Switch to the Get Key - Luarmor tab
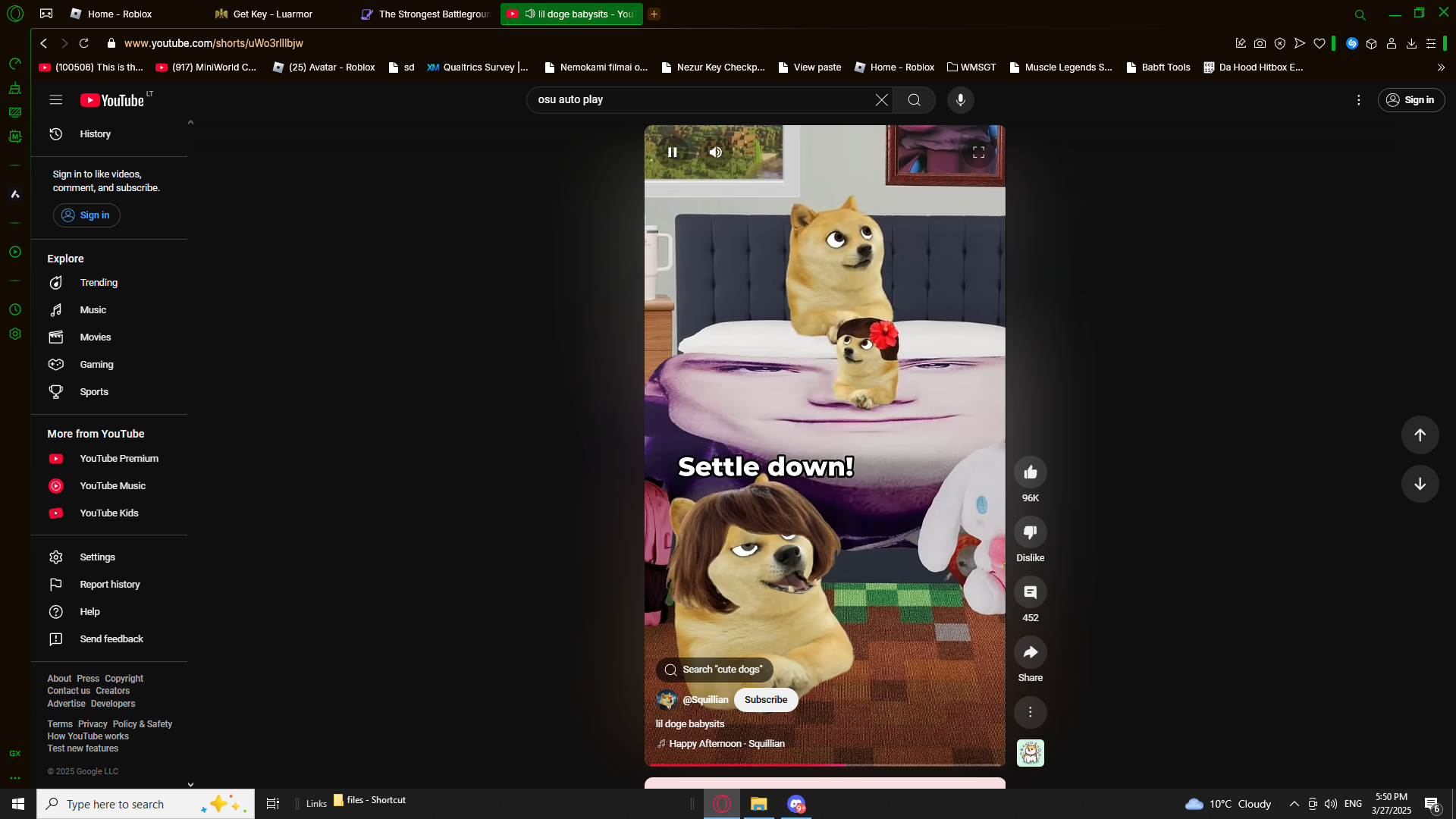 275,14
